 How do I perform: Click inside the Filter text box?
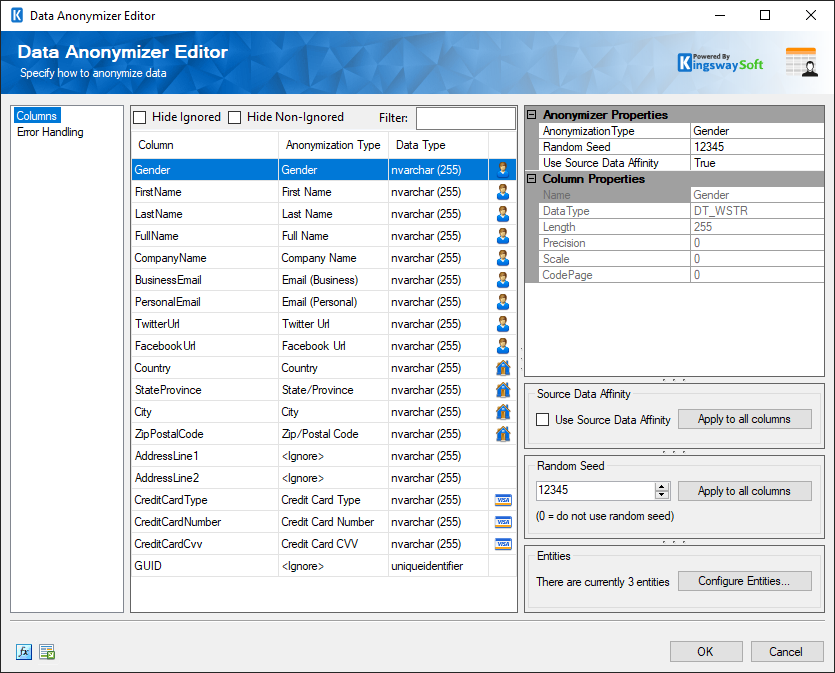(x=464, y=118)
